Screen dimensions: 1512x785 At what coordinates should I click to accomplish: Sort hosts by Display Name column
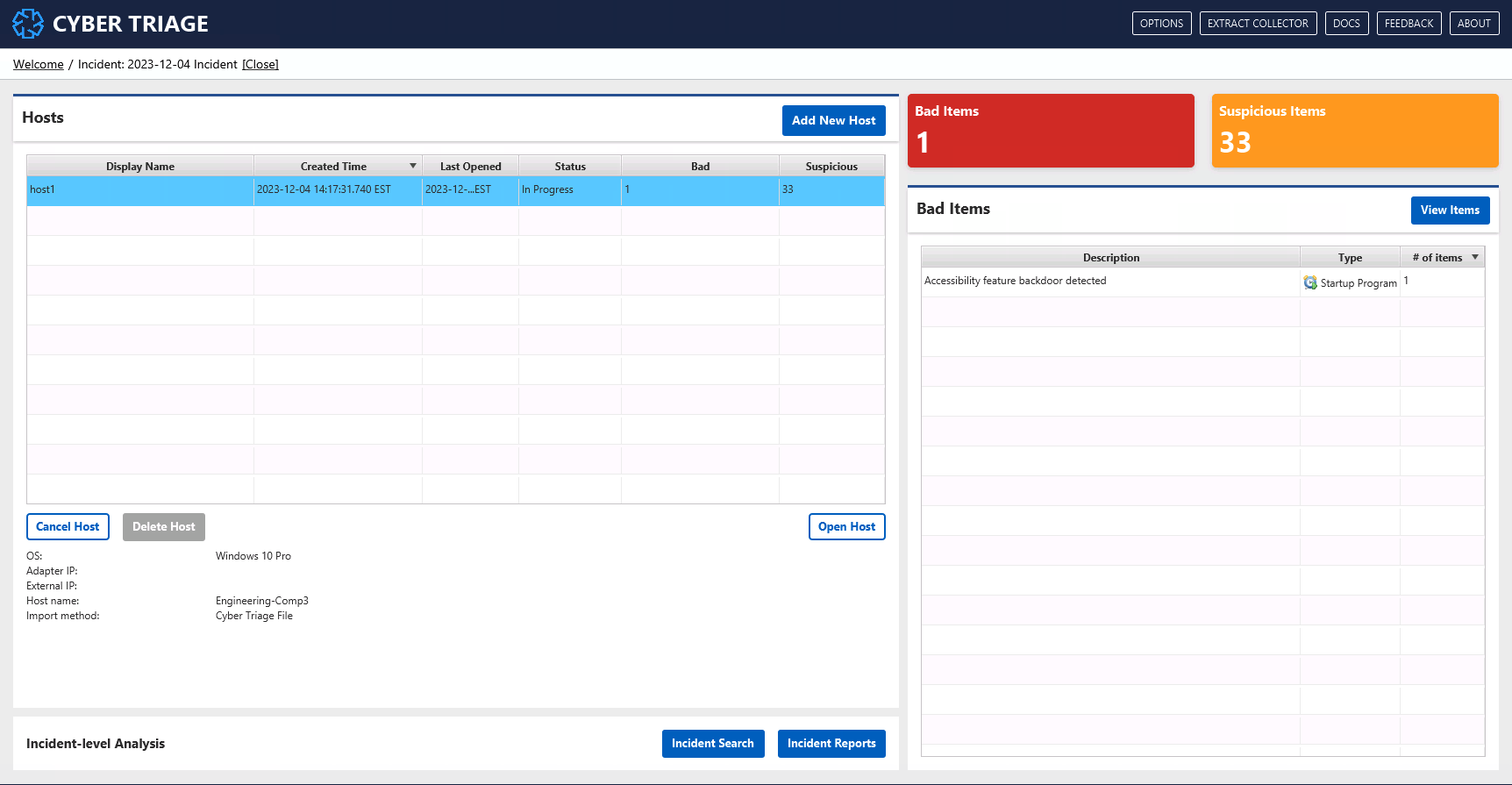pos(140,166)
